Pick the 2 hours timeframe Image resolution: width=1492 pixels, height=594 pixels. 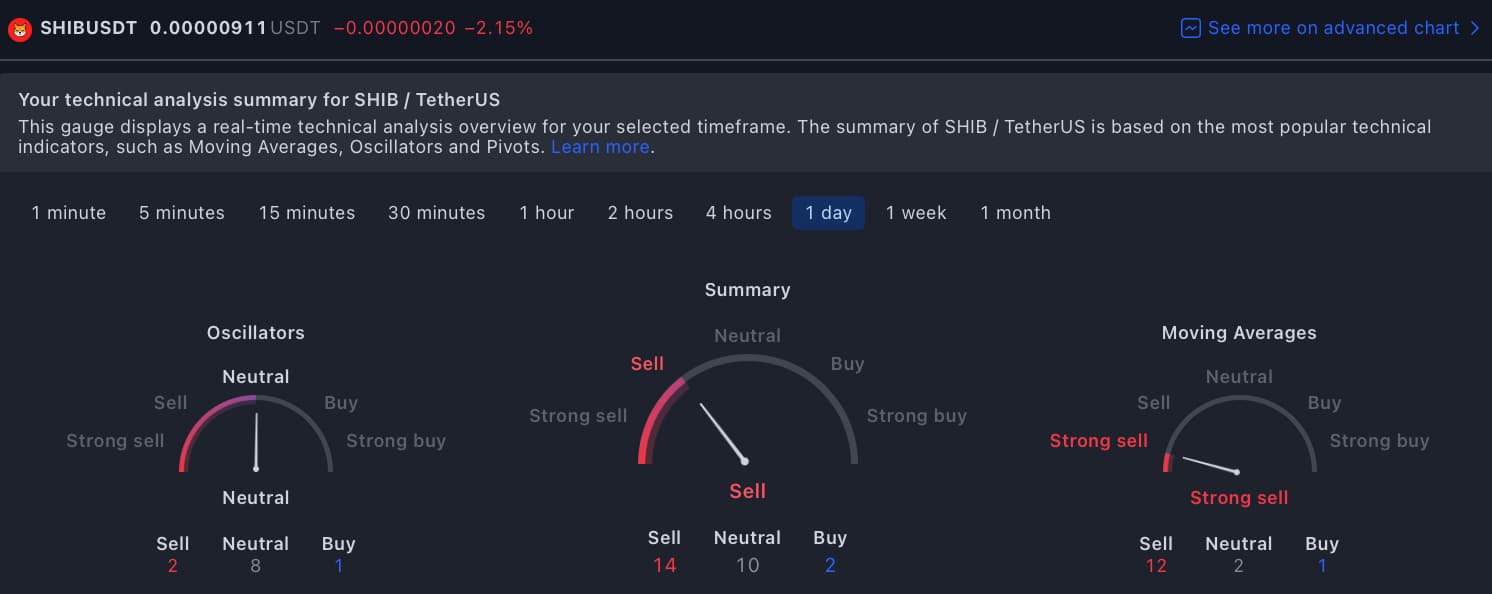click(x=640, y=213)
